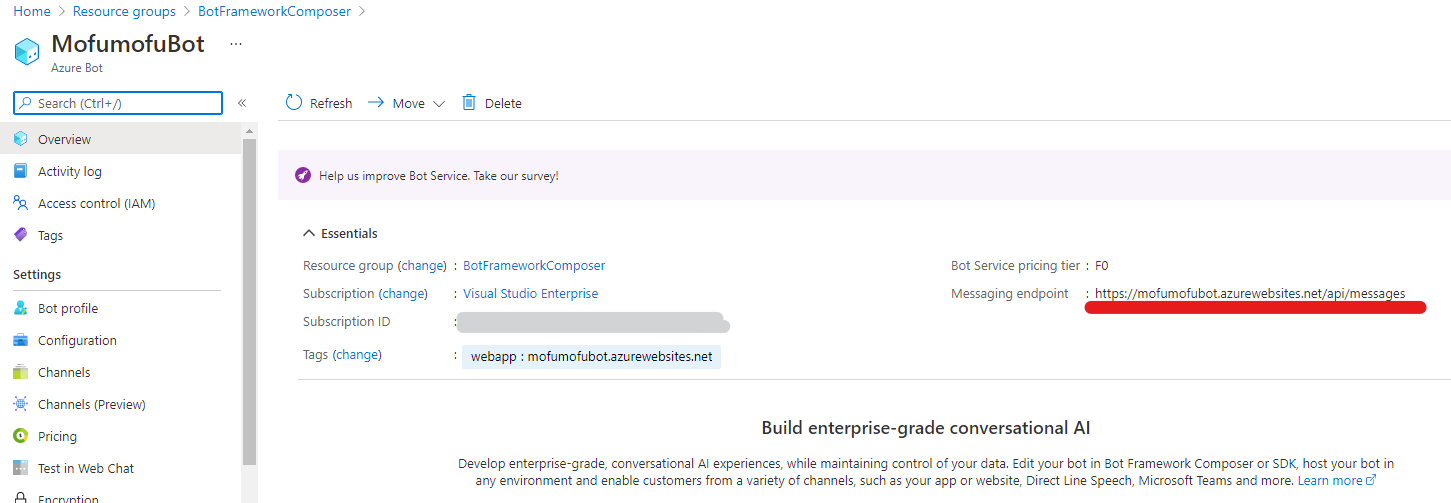The height and width of the screenshot is (503, 1451).
Task: Open the BotFrameworkComposer resource group value link
Action: coord(534,265)
